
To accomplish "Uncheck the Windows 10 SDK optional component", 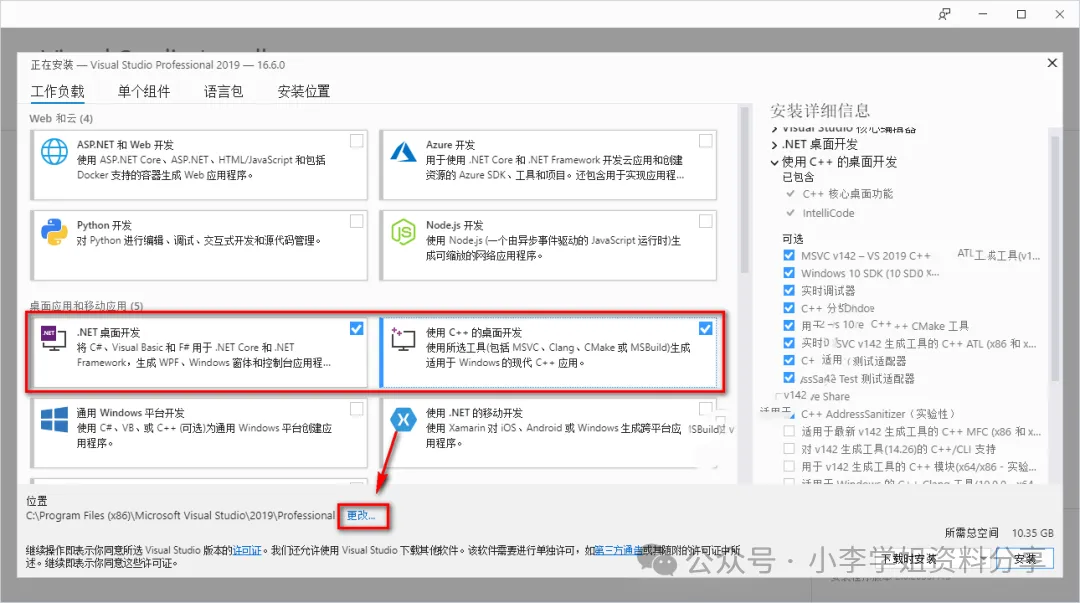I will pos(789,273).
